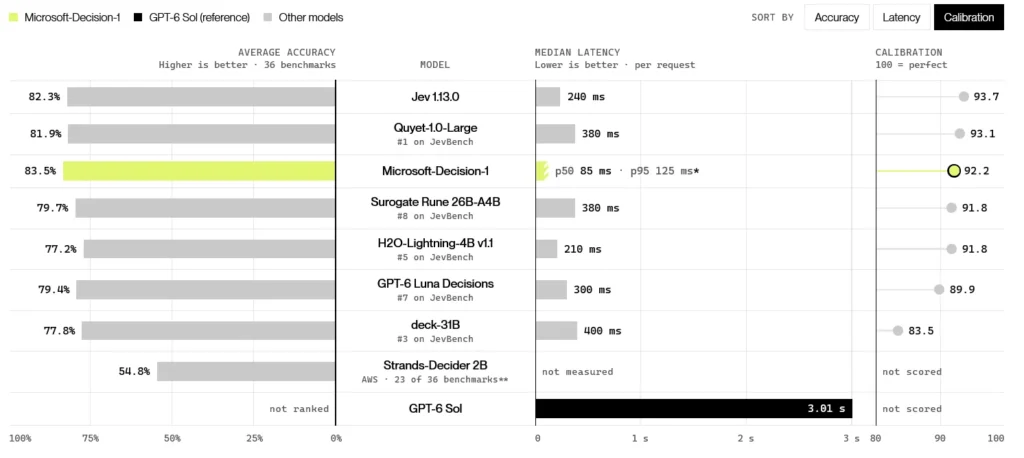Sort the chart by Accuracy
The width and height of the screenshot is (1024, 458).
click(837, 18)
